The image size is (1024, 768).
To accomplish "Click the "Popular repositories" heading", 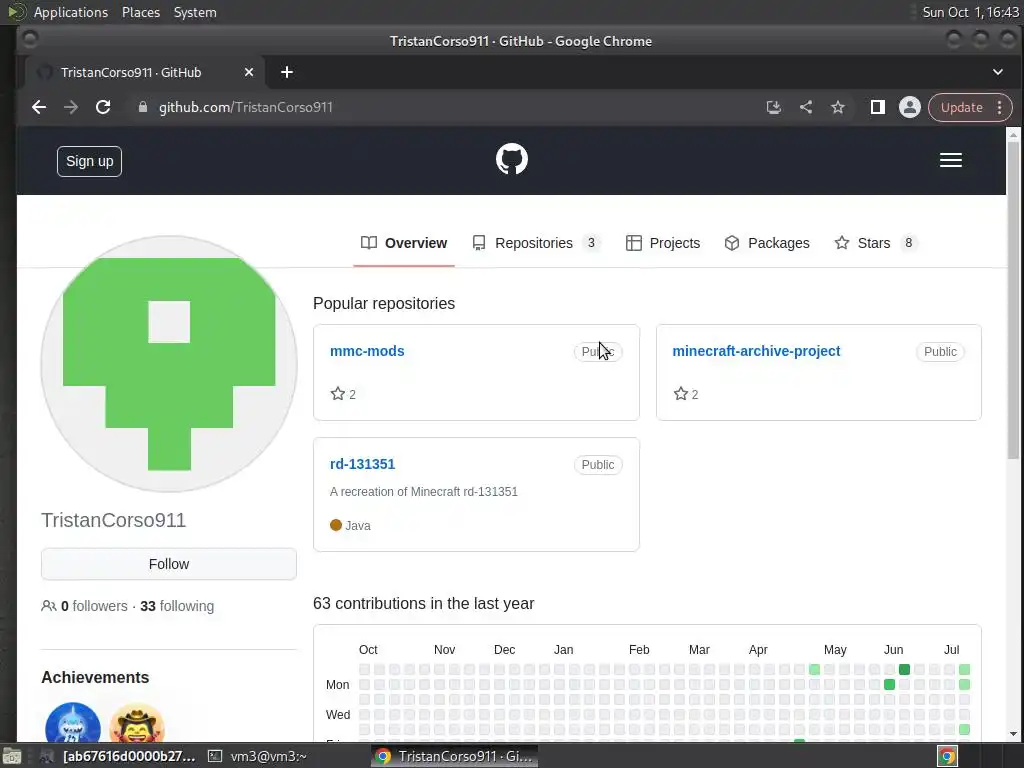I will pos(384,304).
